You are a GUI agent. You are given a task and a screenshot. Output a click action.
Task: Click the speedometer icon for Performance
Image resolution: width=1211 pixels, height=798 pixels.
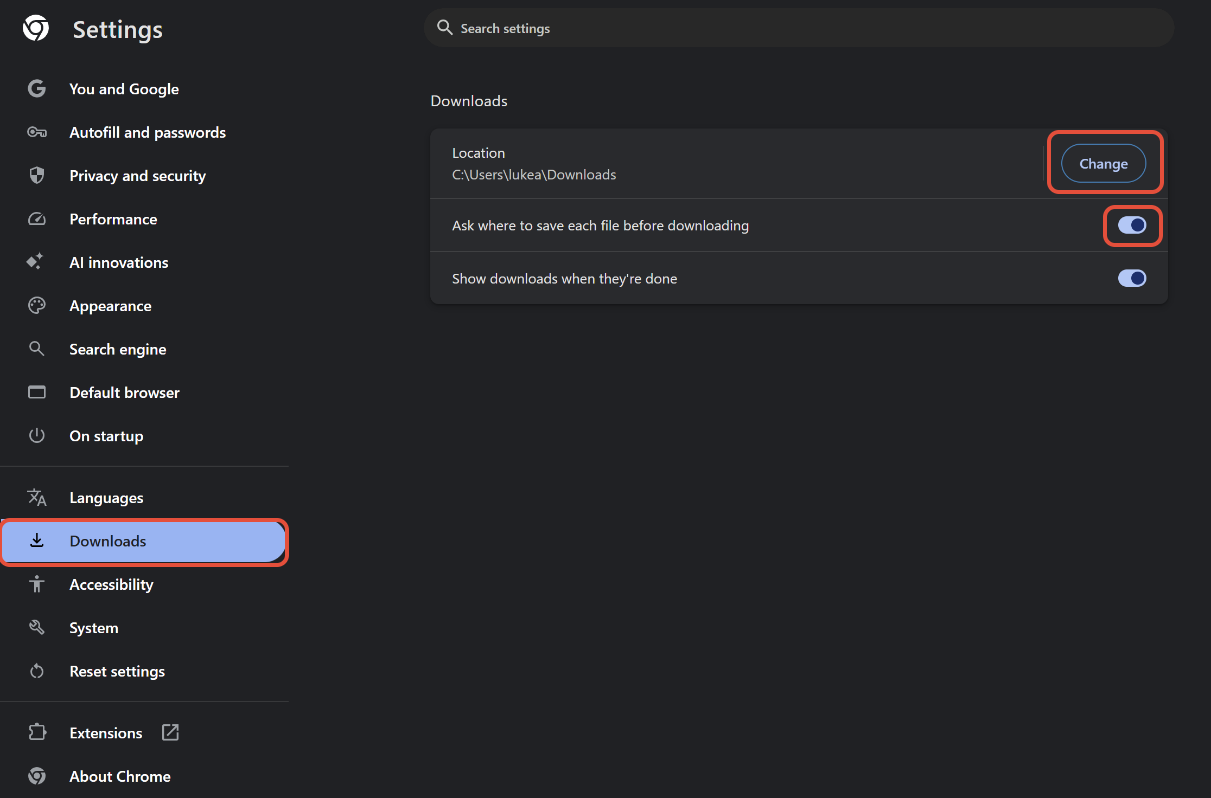(x=37, y=219)
